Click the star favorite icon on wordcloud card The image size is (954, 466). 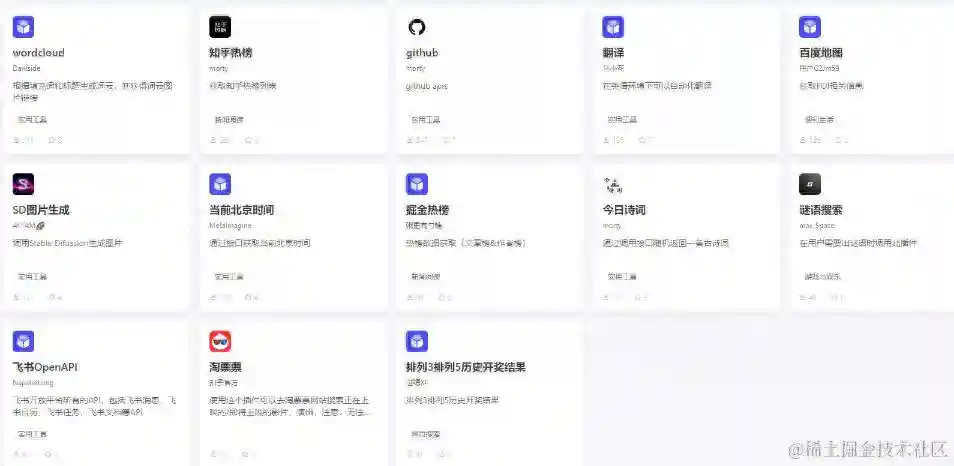pos(52,141)
